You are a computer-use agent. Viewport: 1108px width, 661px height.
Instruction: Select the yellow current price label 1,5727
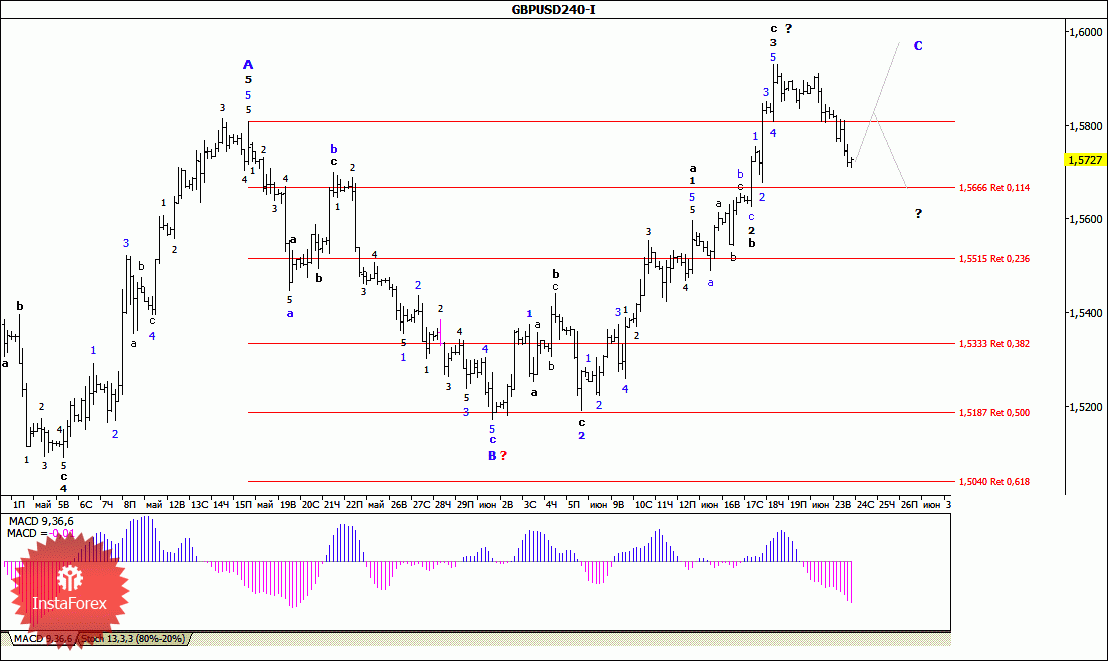pyautogui.click(x=1085, y=160)
